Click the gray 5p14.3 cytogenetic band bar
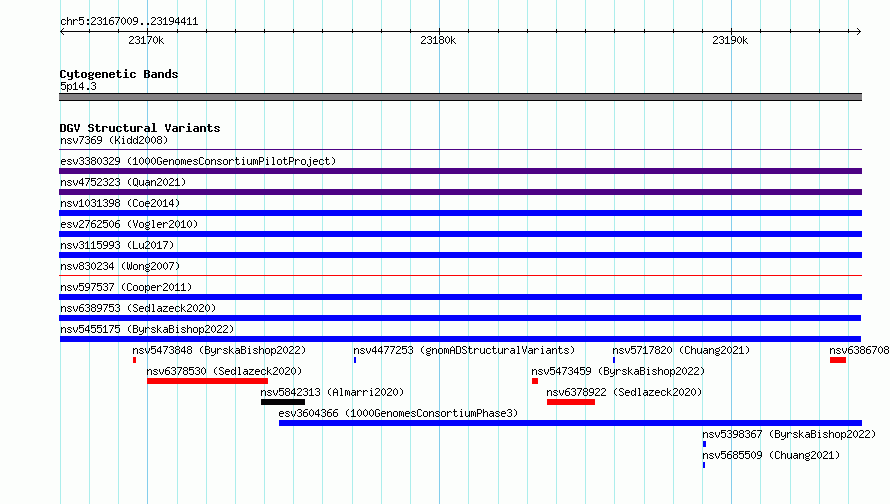The image size is (890, 504). pyautogui.click(x=460, y=97)
